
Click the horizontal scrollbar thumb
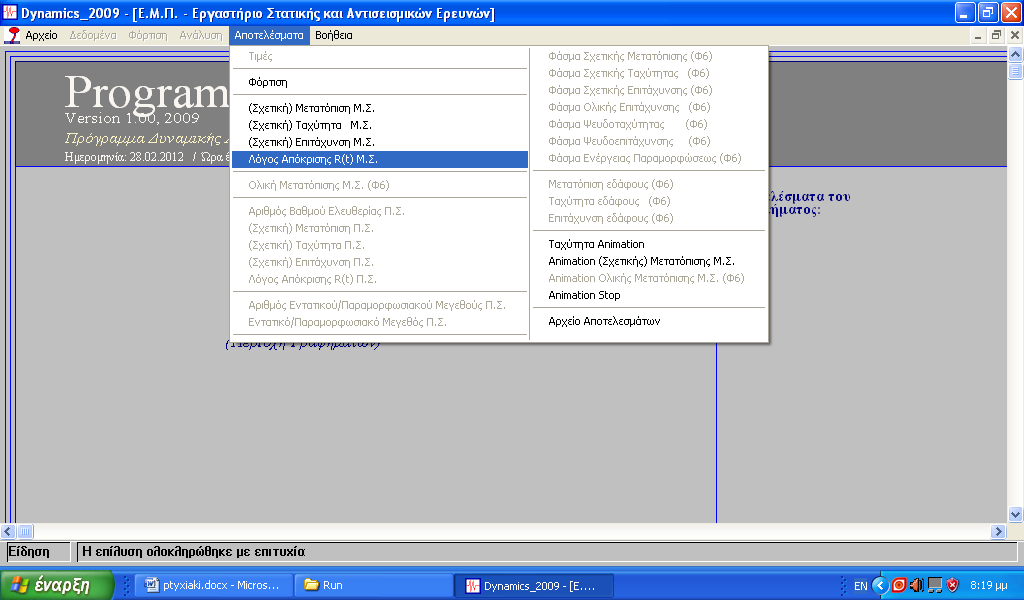25,531
